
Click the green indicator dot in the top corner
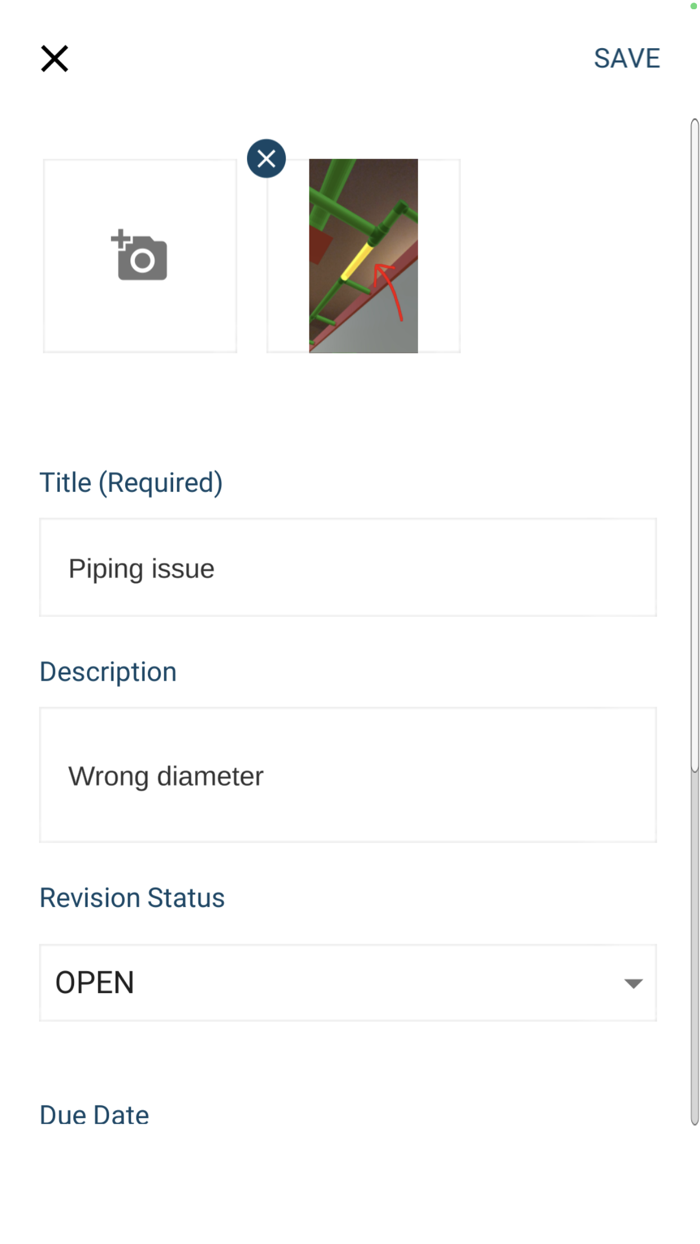693,6
